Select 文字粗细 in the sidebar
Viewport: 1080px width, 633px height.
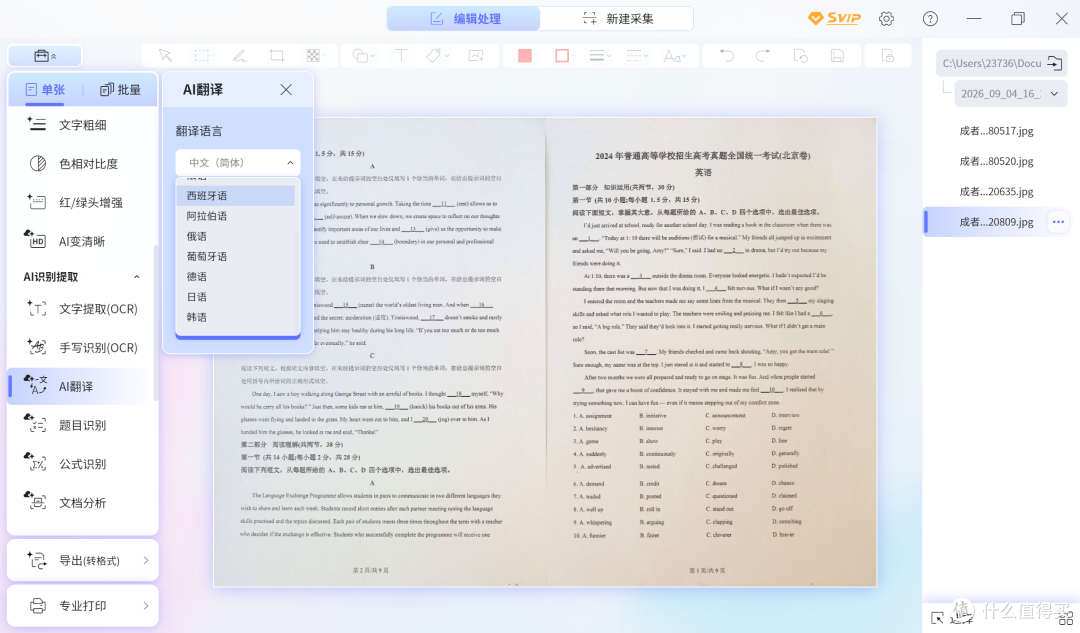click(81, 125)
